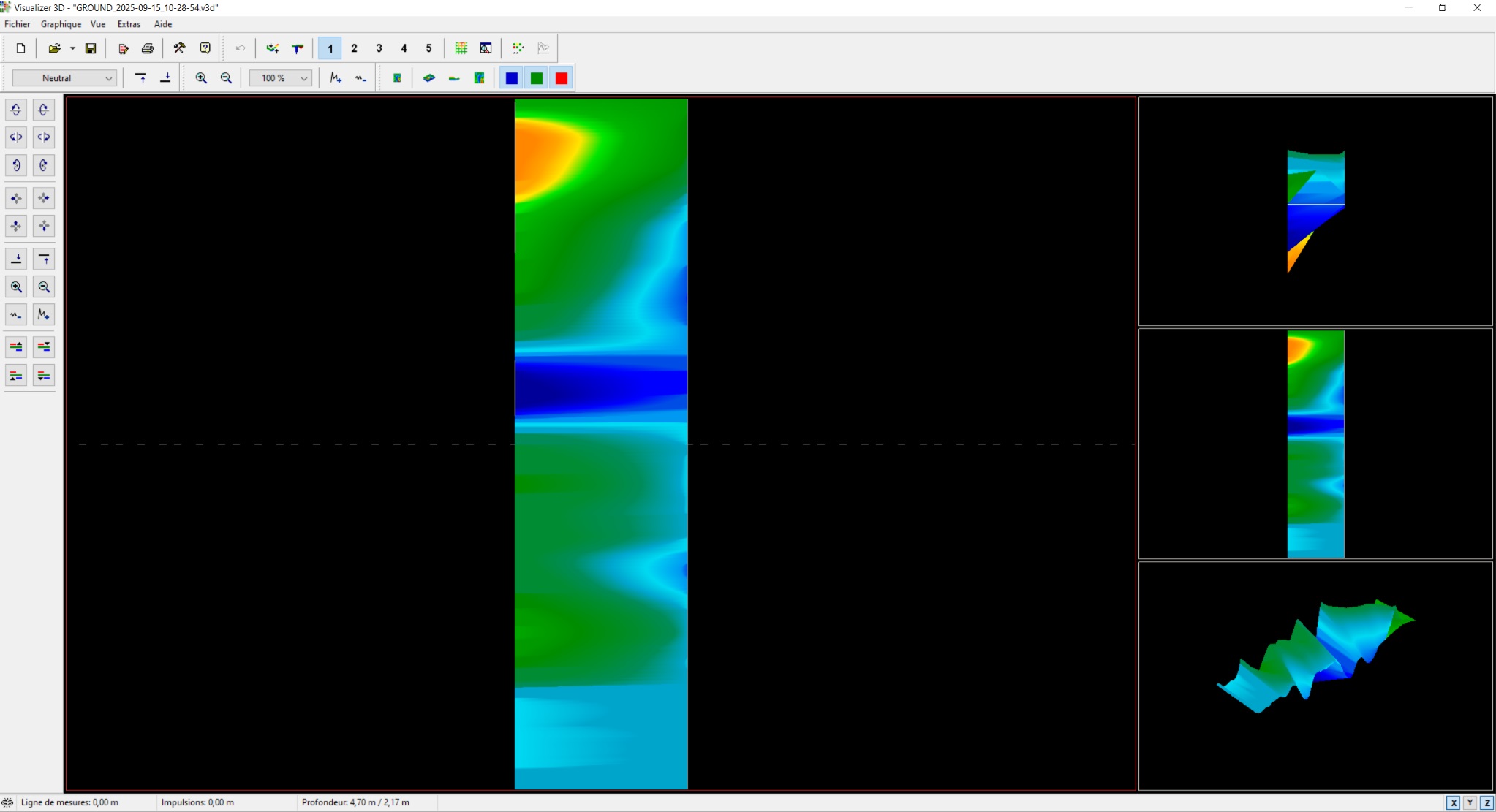
Task: Increase amplitude with left sidebar M+ button
Action: tap(44, 315)
